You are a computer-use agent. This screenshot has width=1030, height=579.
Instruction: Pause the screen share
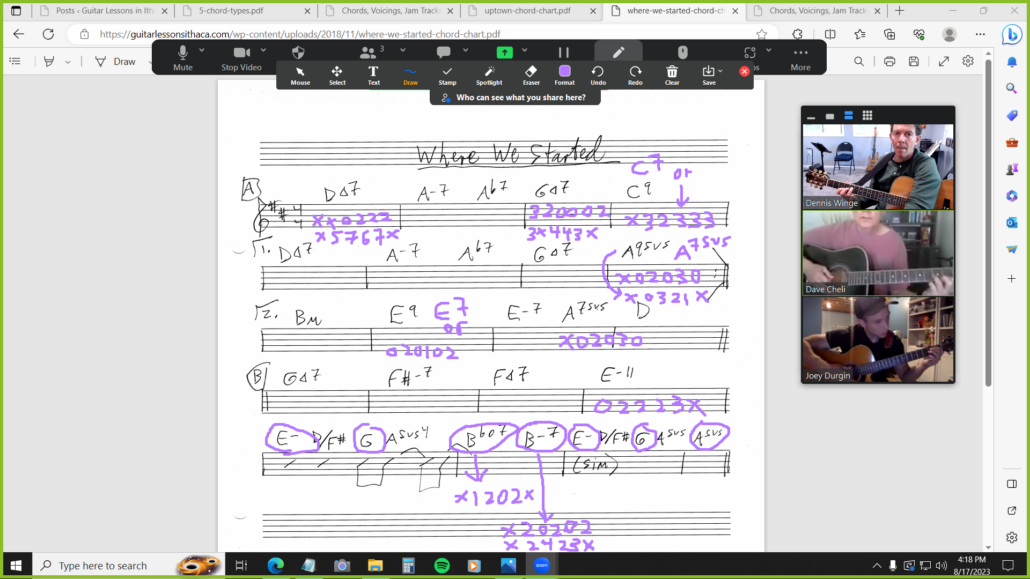(x=563, y=52)
